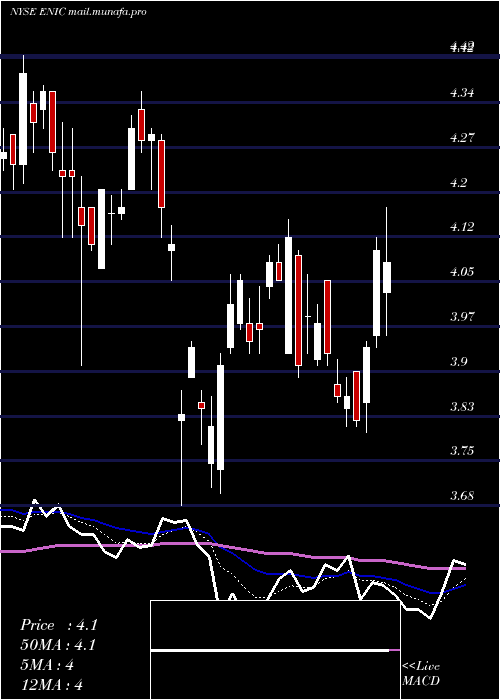This screenshot has width=500, height=700.
Task: Click the 3.83 price axis label
Action: click(x=462, y=407)
